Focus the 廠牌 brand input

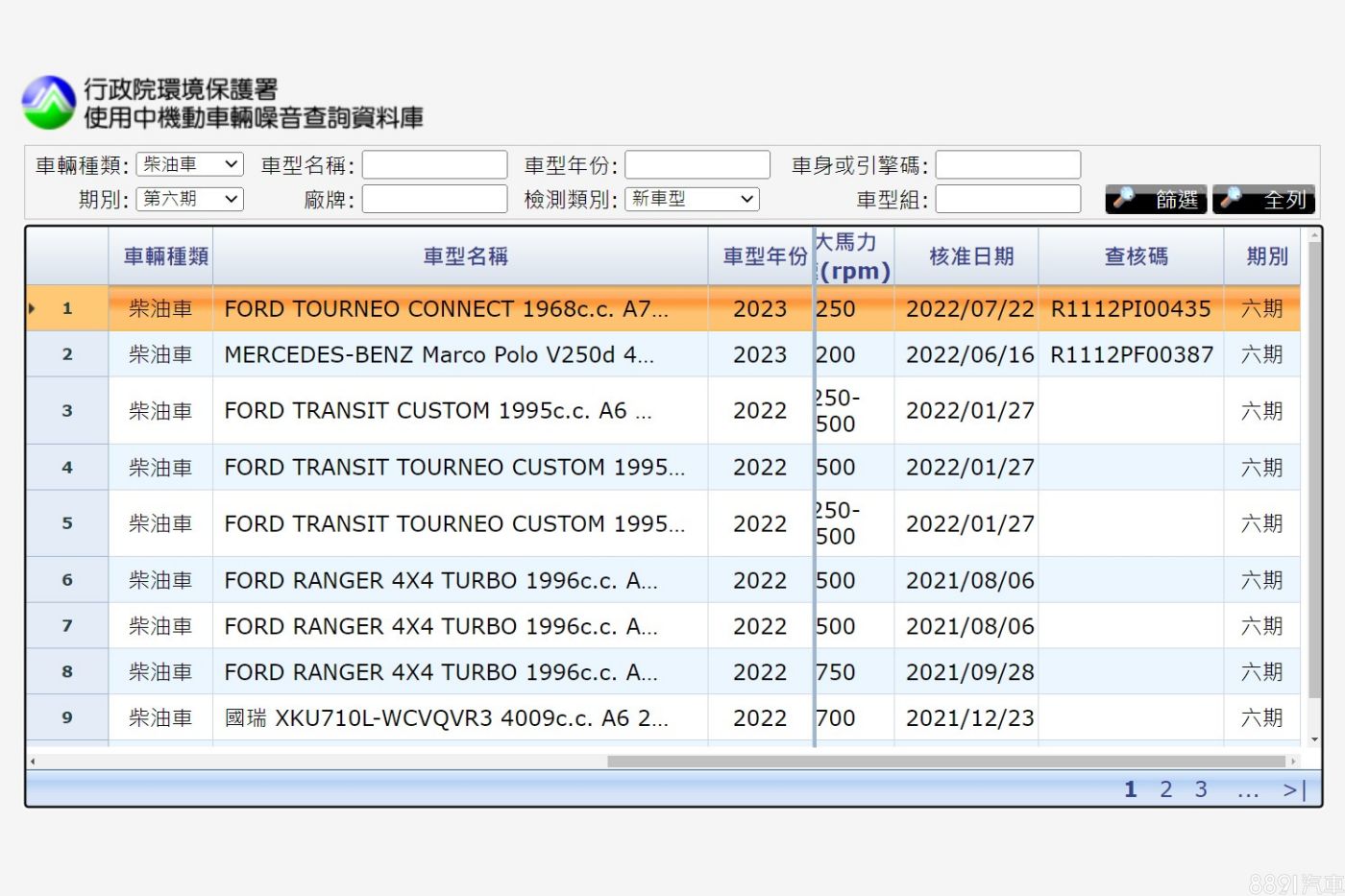(434, 199)
